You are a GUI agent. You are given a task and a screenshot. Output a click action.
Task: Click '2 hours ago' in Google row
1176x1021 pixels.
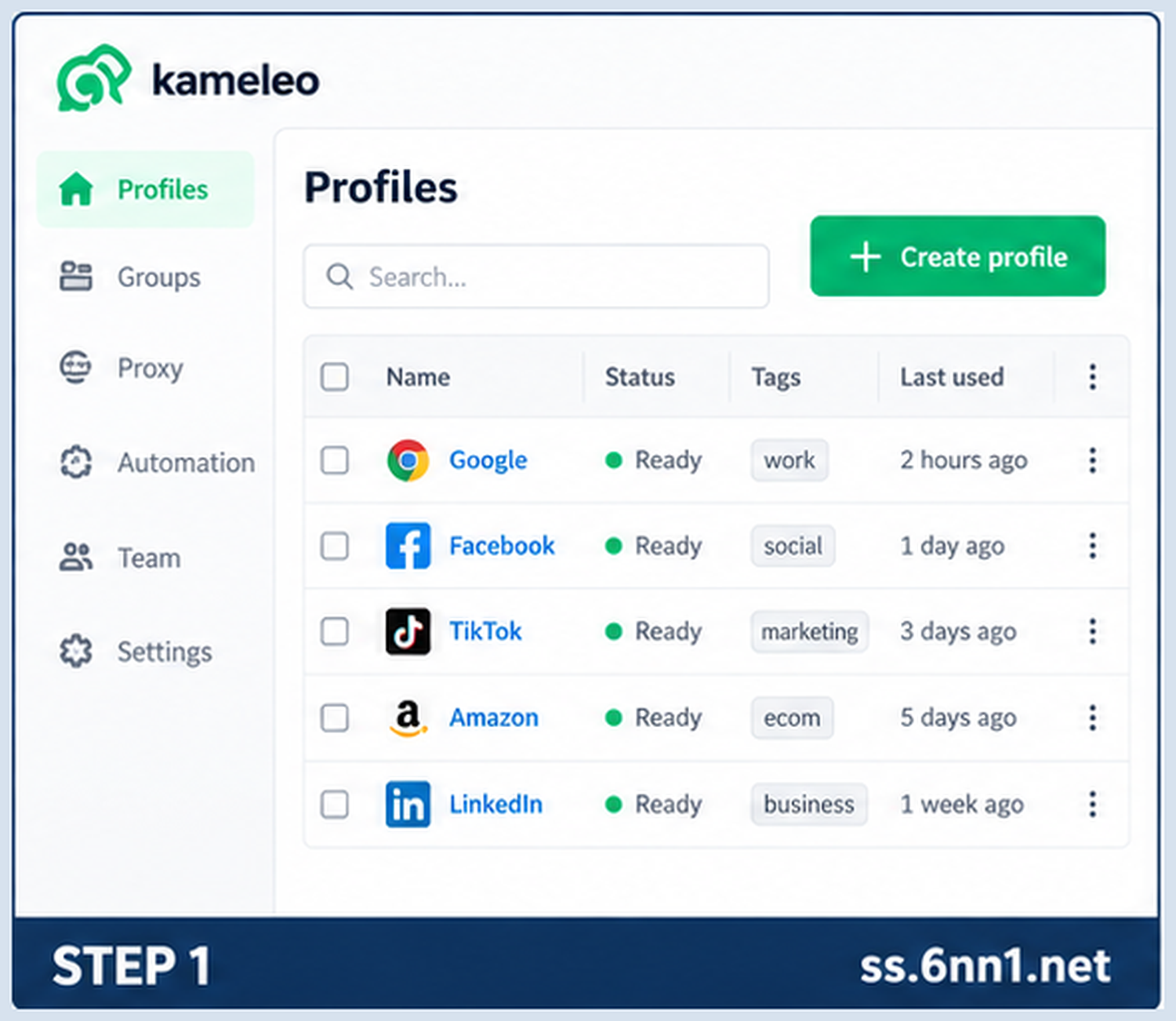point(964,460)
